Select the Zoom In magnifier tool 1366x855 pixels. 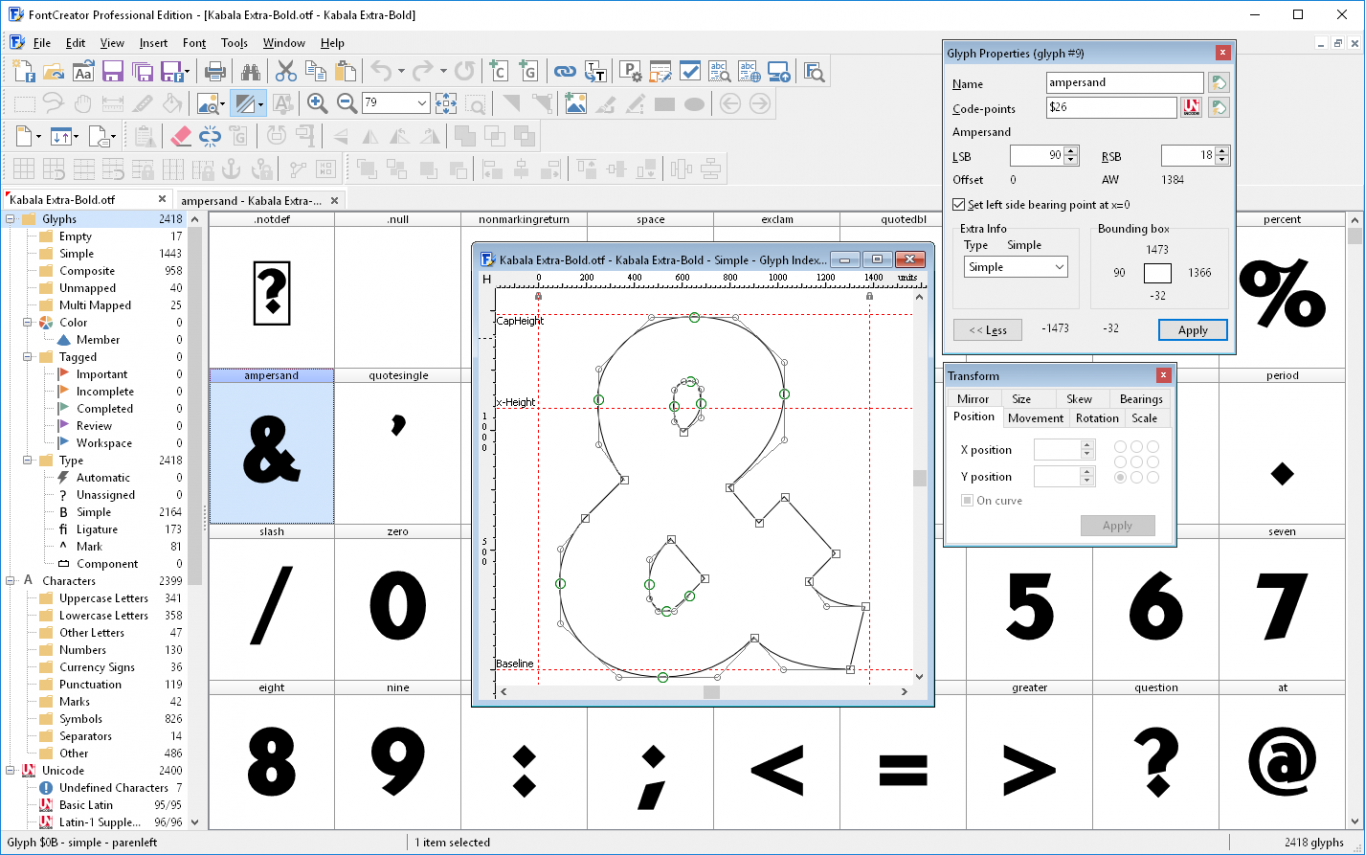click(318, 103)
